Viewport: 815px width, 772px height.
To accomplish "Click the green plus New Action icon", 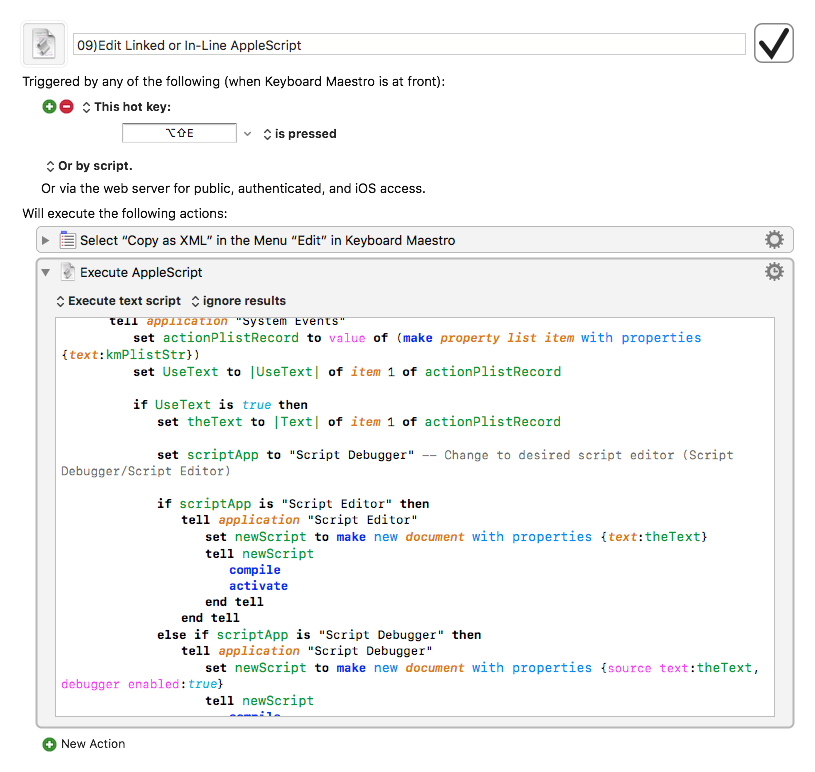I will point(49,744).
